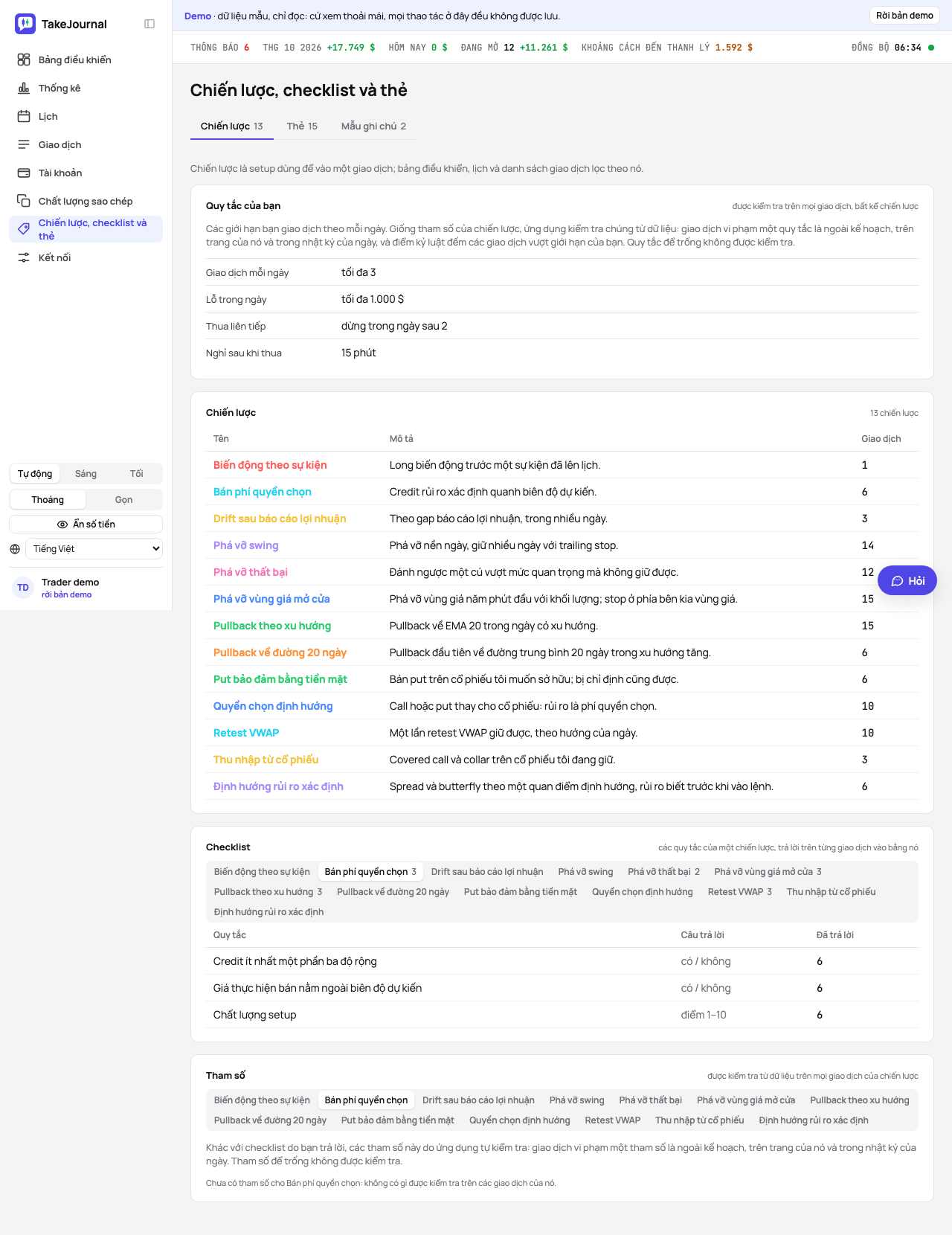Click the TakeJournal logo icon
Viewport: 952px width, 1235px height.
pyautogui.click(x=25, y=24)
